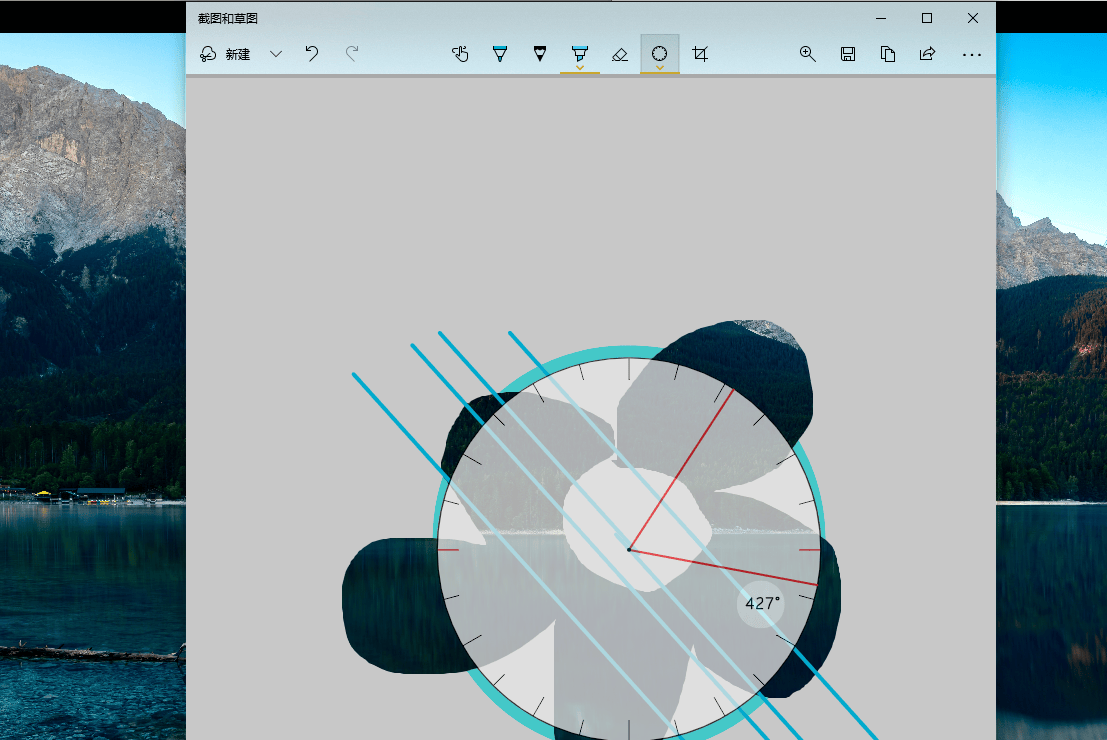The width and height of the screenshot is (1107, 740).
Task: Copy the snip to clipboard
Action: 888,54
